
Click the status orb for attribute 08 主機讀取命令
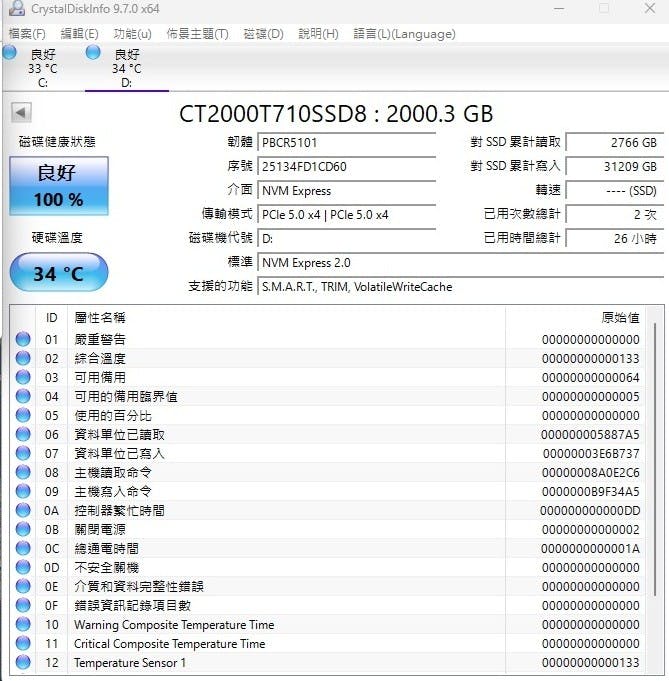[x=23, y=472]
